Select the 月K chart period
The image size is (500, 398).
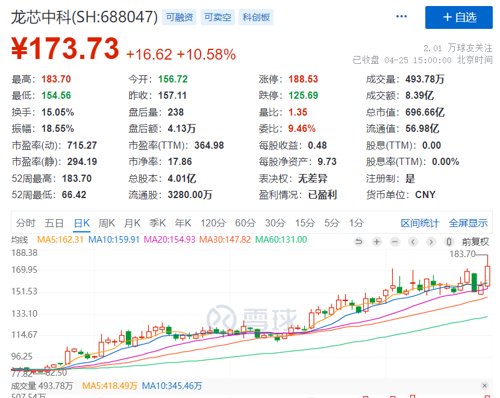[x=132, y=223]
